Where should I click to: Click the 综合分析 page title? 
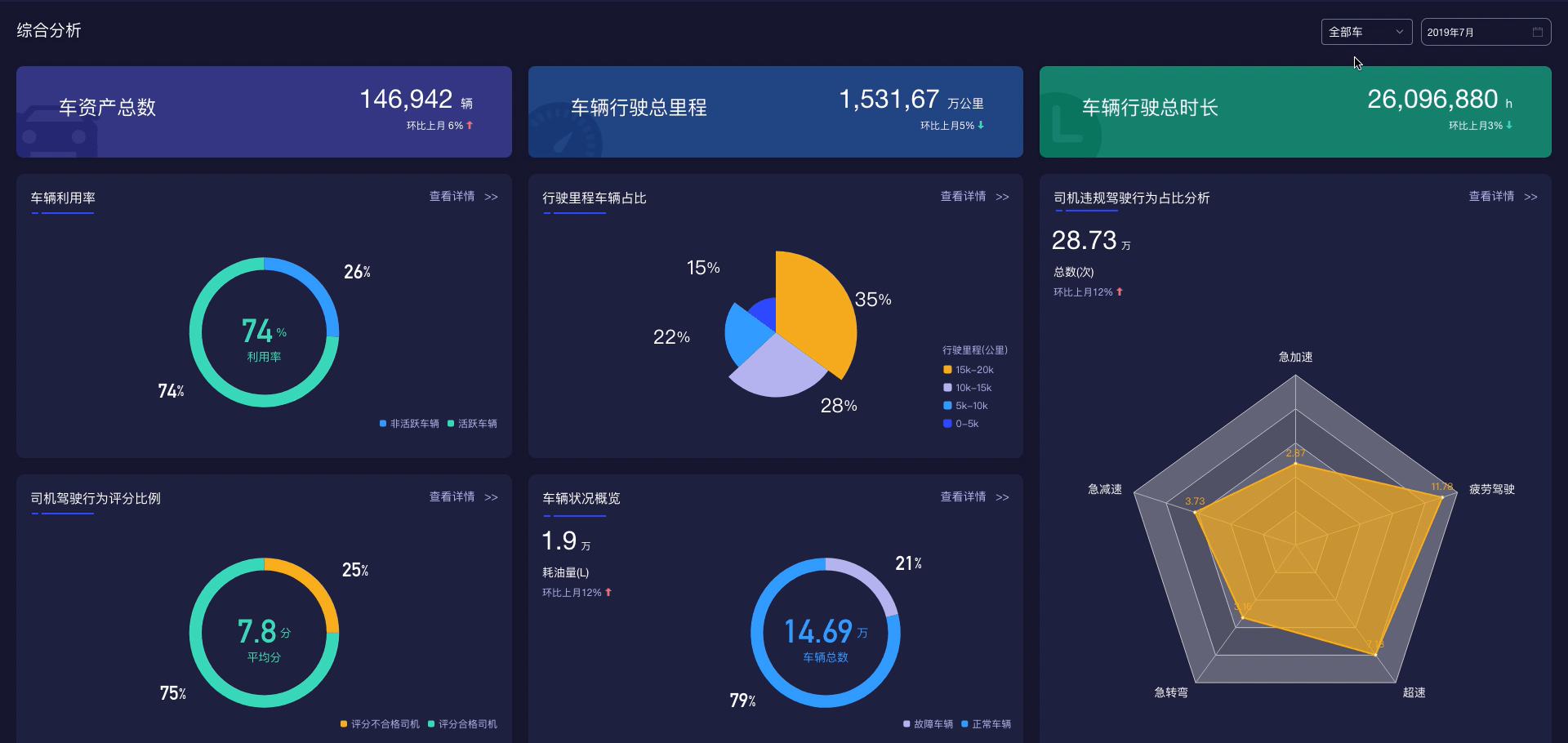point(49,30)
